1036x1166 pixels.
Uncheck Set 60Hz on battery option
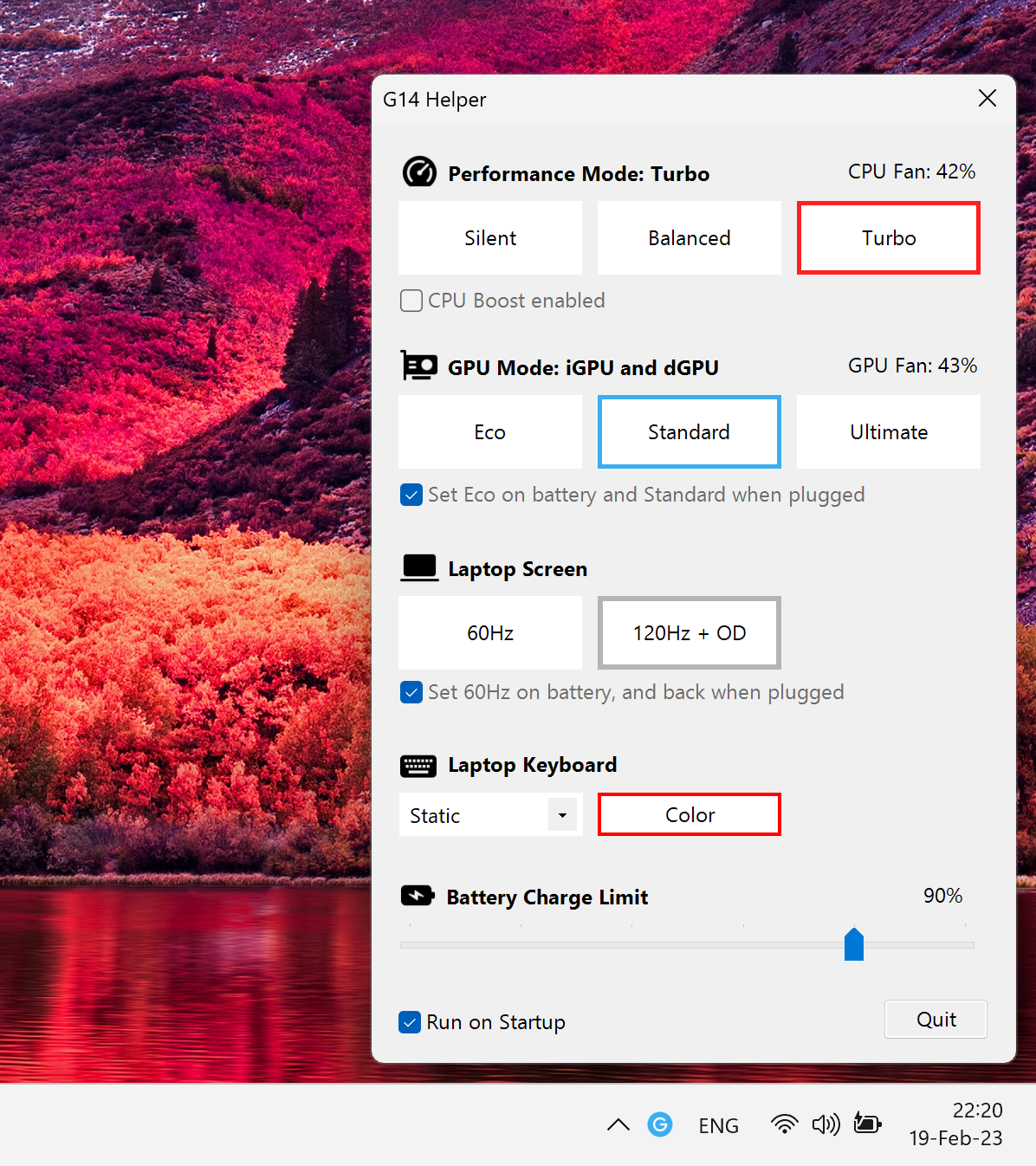point(411,692)
